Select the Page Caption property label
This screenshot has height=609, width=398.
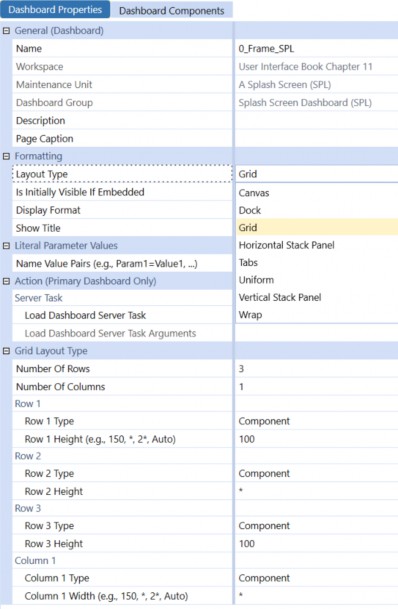tap(45, 139)
